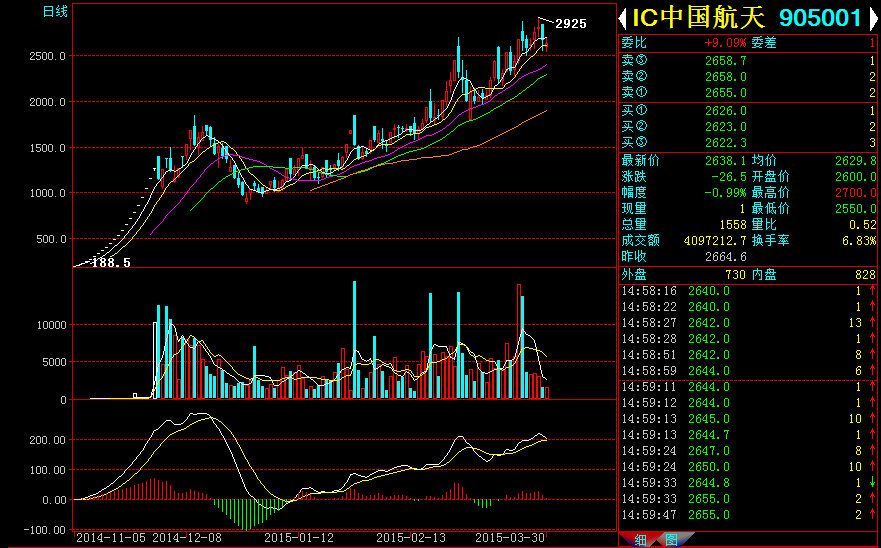Image resolution: width=881 pixels, height=548 pixels.
Task: Select the trade row at 14:58:28
Action: click(748, 339)
